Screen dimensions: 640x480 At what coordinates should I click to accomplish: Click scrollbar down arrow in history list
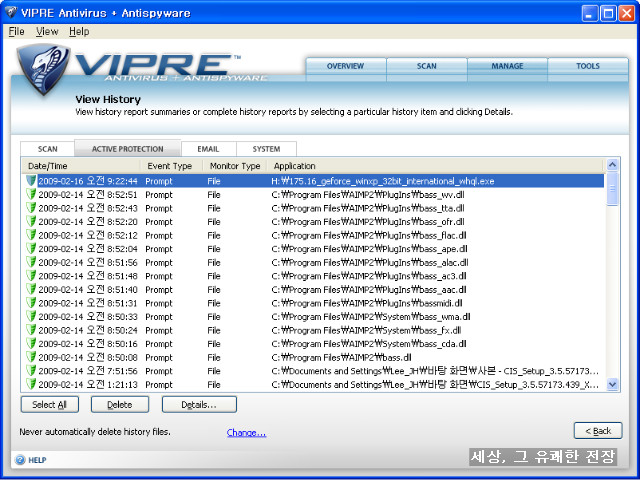(612, 384)
